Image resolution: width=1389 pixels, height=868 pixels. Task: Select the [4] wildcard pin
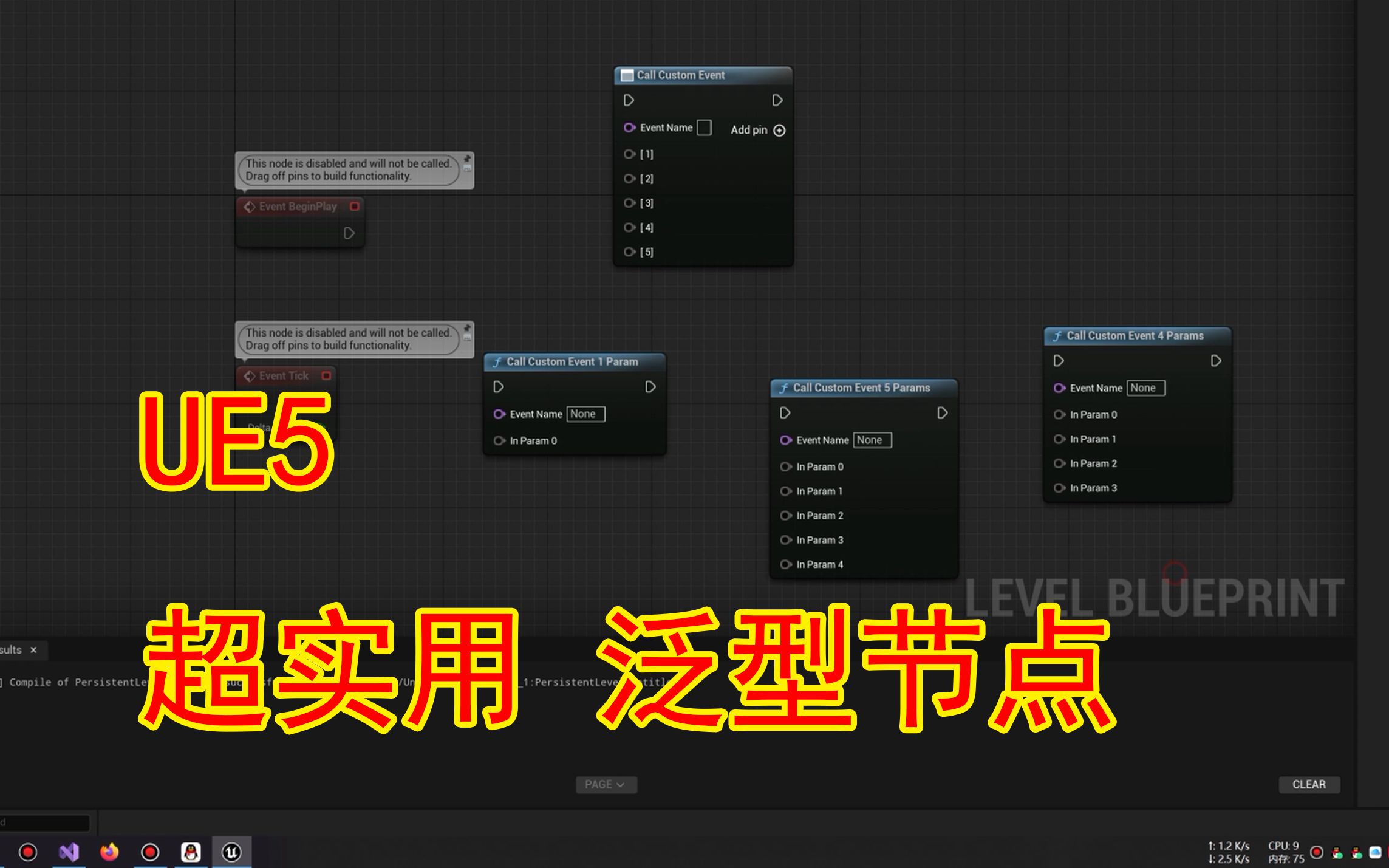click(x=630, y=227)
